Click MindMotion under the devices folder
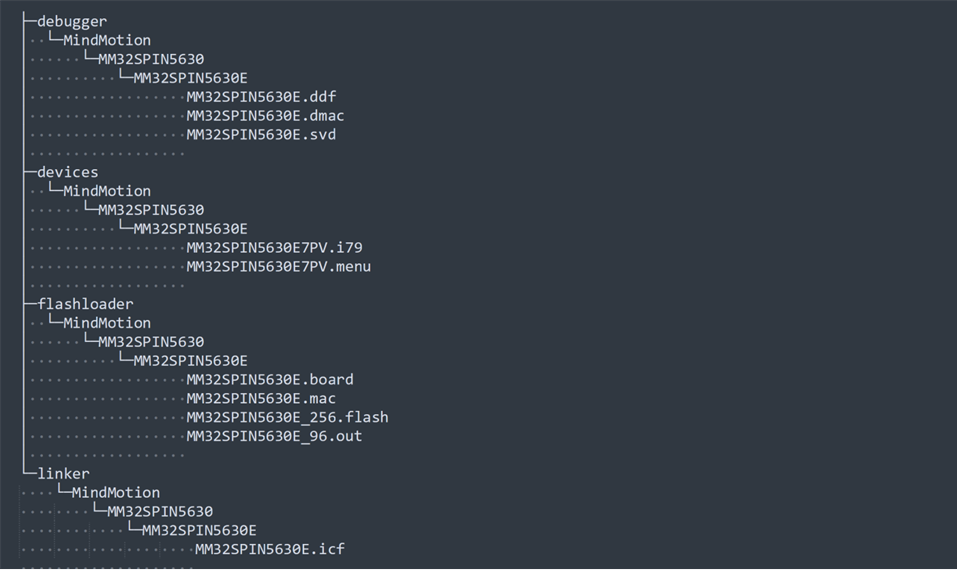 click(107, 191)
